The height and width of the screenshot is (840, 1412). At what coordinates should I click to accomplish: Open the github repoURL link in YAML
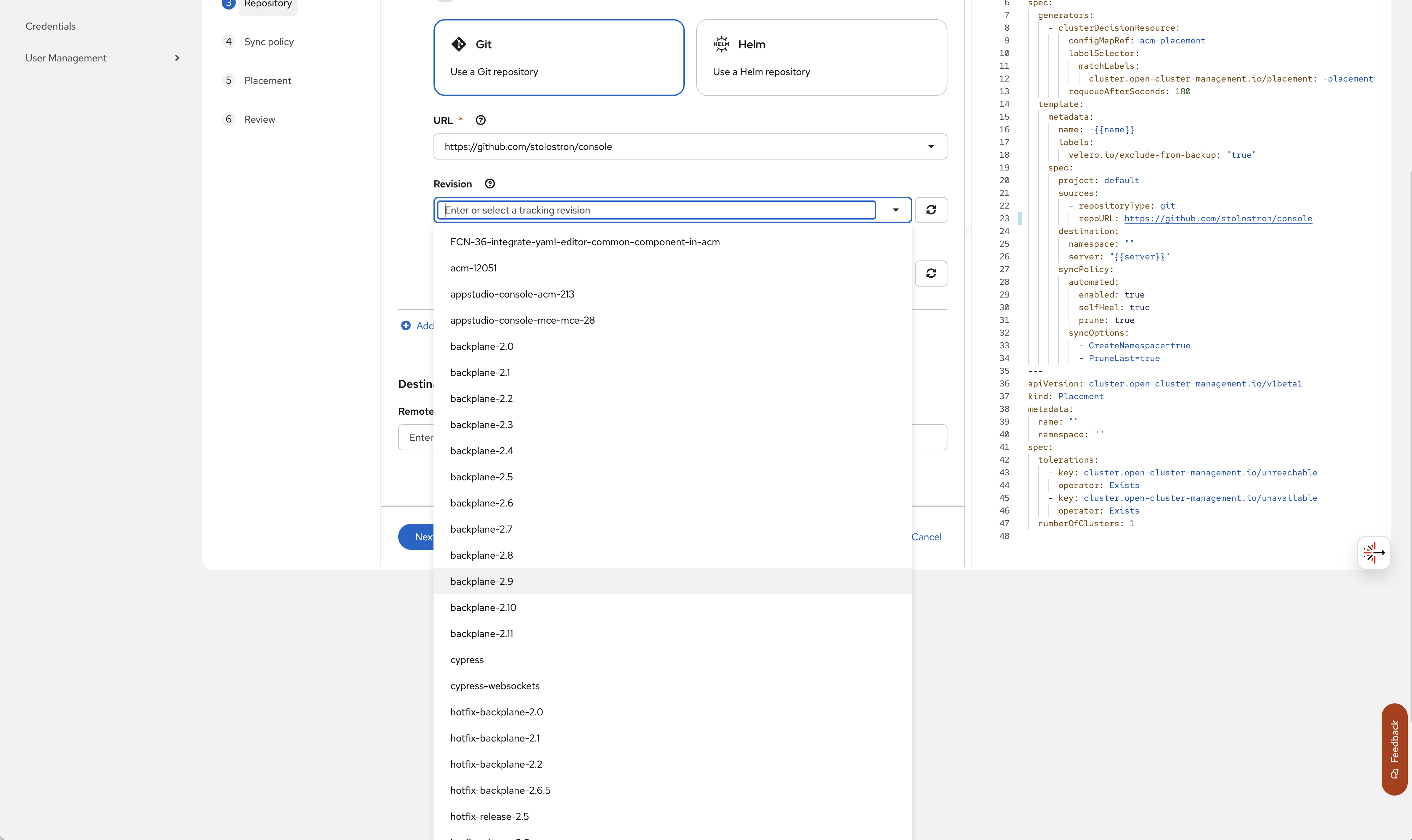point(1218,218)
